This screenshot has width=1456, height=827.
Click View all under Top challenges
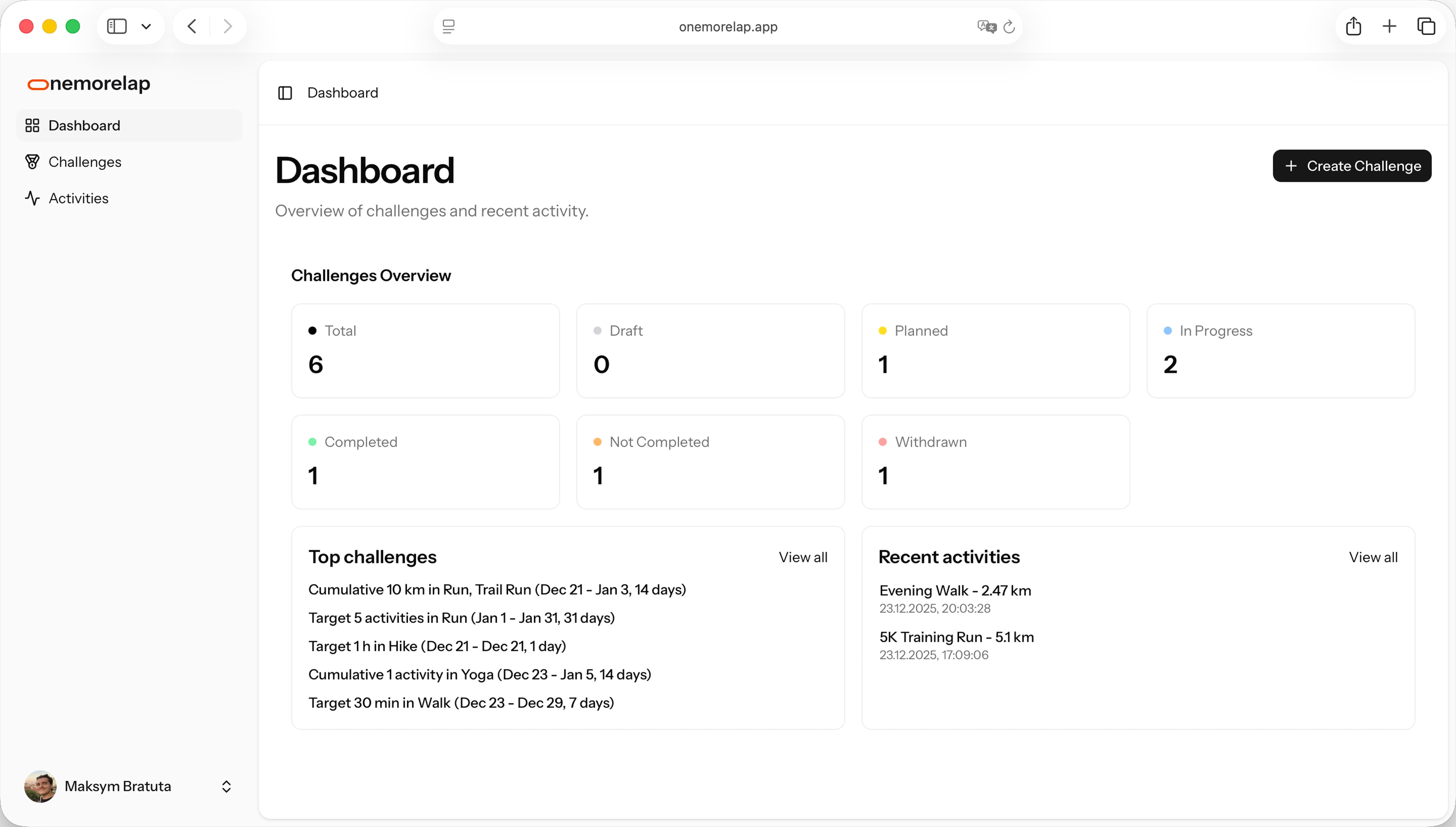point(802,557)
